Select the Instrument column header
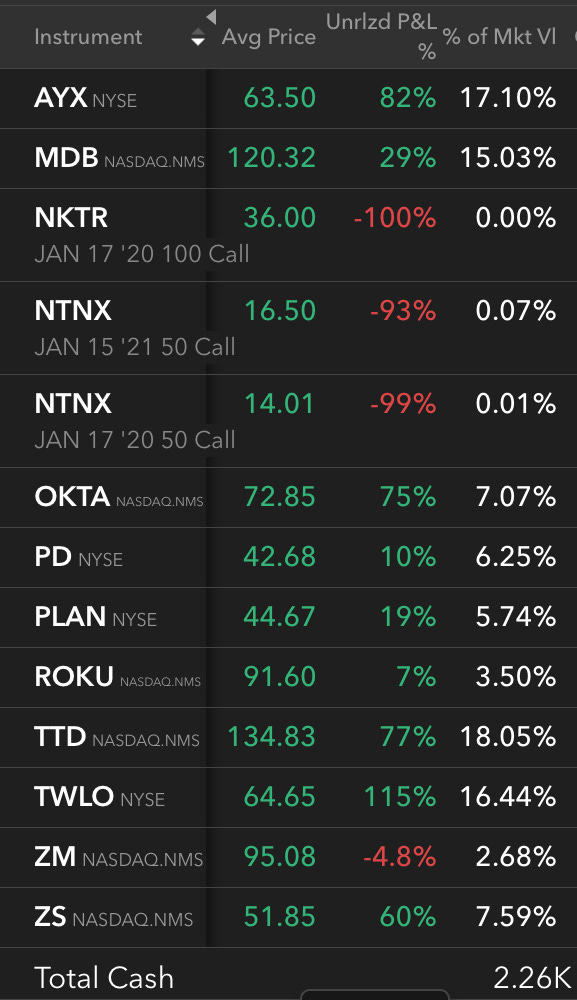The image size is (577, 1000). point(88,37)
